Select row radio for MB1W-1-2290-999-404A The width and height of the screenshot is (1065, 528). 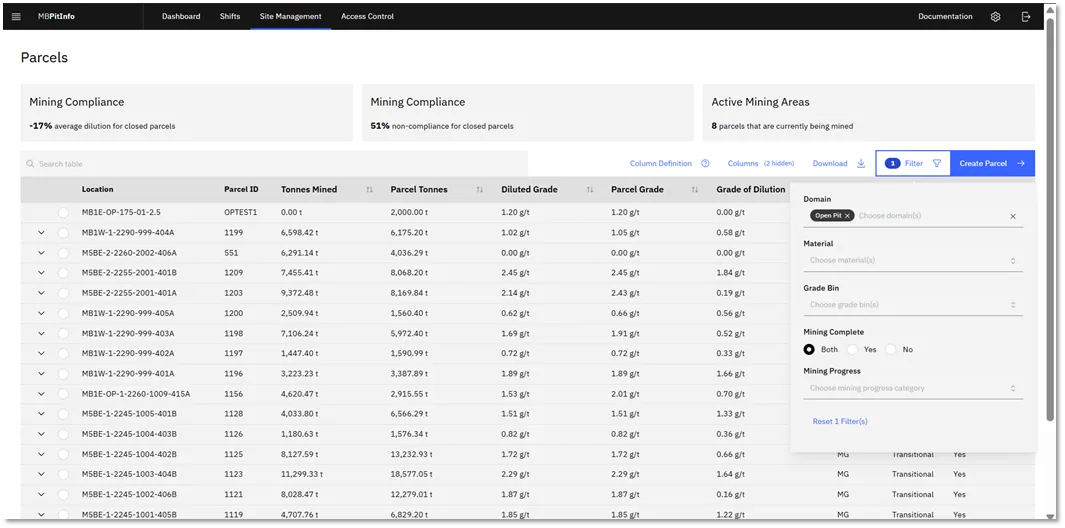click(x=63, y=232)
